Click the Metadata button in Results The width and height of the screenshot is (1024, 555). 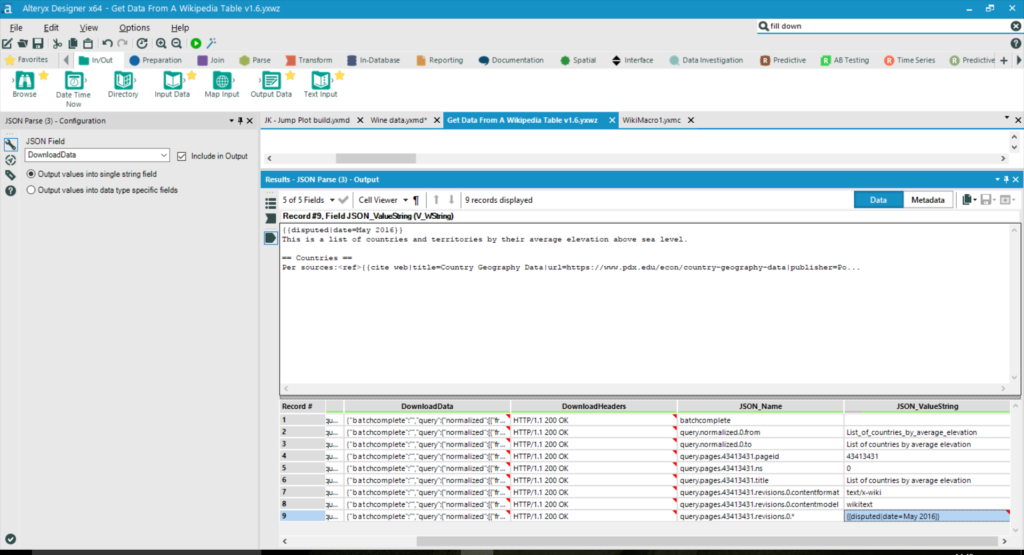928,200
